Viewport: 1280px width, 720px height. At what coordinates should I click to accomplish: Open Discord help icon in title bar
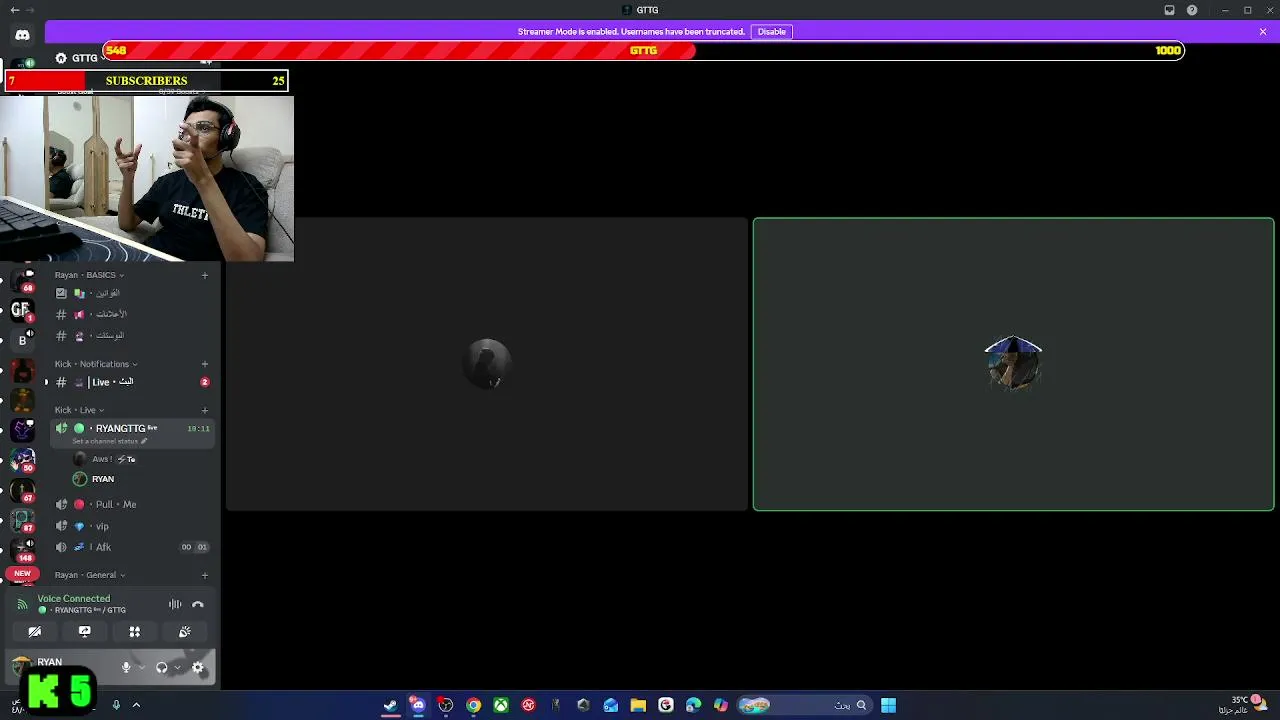[x=1192, y=10]
